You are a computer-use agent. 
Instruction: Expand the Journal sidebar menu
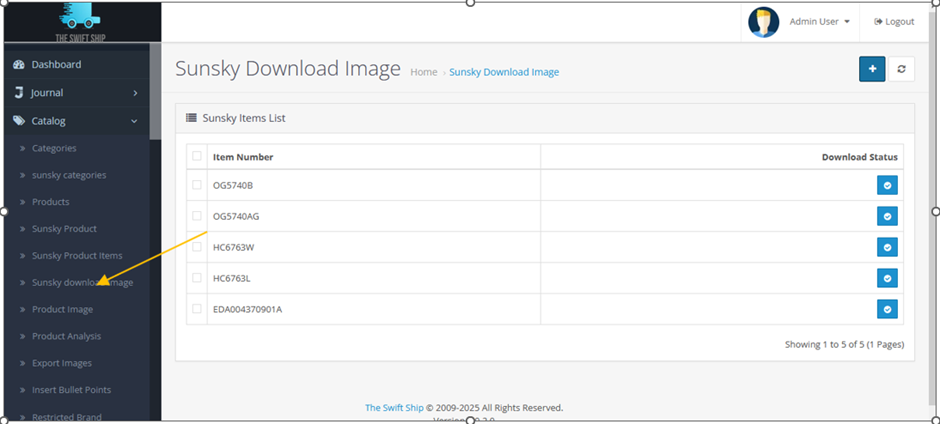point(75,93)
